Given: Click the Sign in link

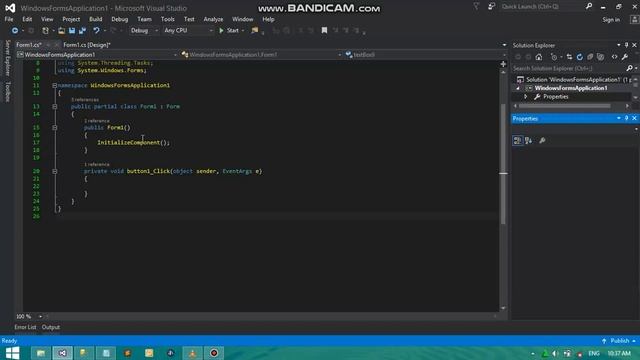Looking at the screenshot, I should click(611, 20).
